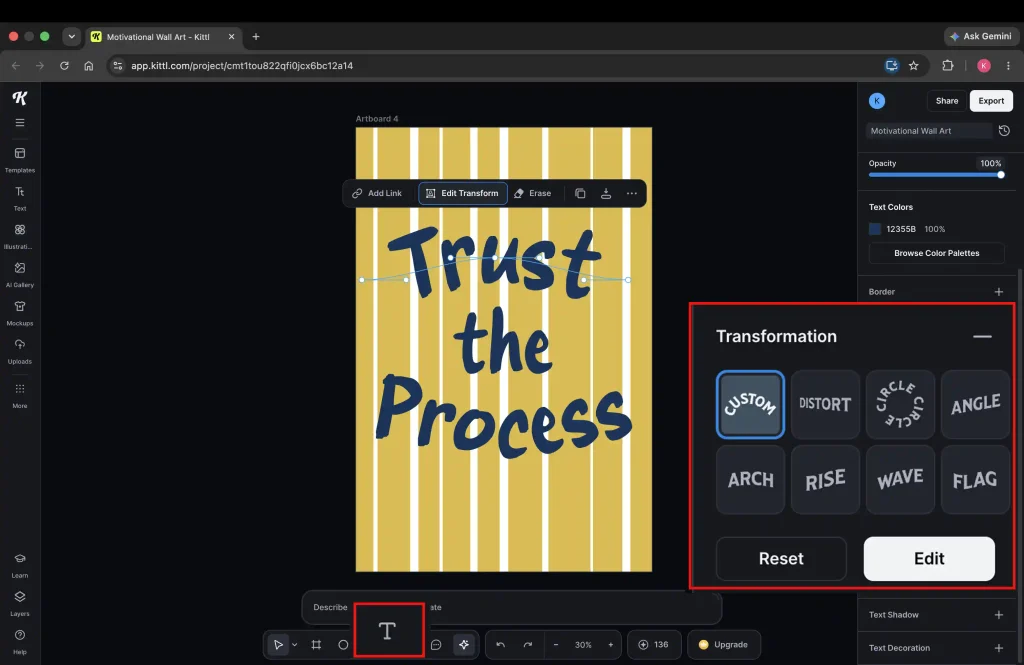Select the ellipse shape tool

click(x=343, y=645)
